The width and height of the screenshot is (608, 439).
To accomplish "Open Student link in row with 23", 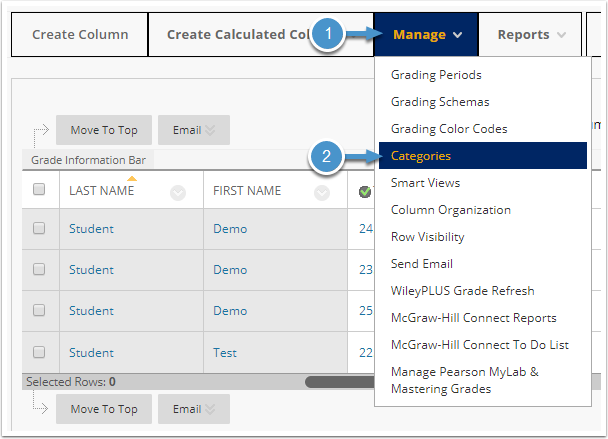I will click(x=92, y=270).
